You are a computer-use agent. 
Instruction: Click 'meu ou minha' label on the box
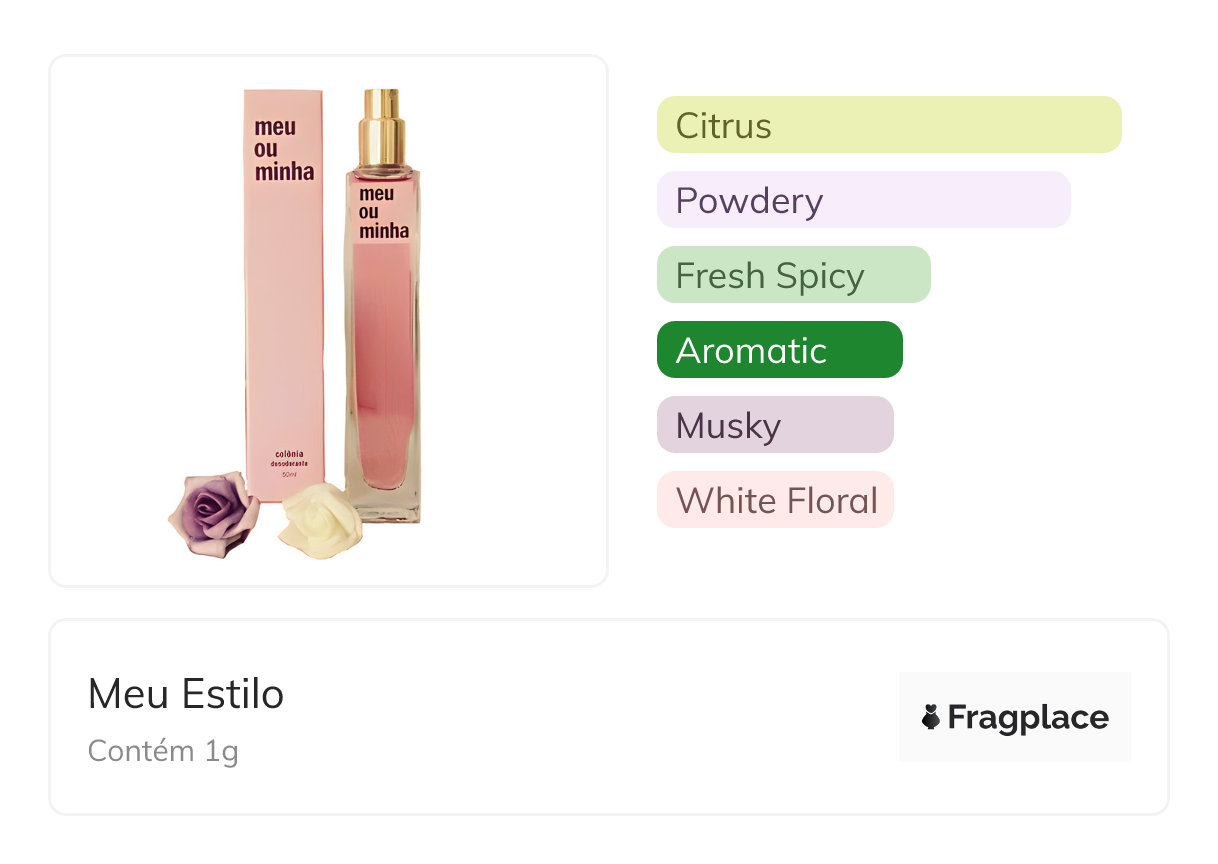click(x=284, y=149)
